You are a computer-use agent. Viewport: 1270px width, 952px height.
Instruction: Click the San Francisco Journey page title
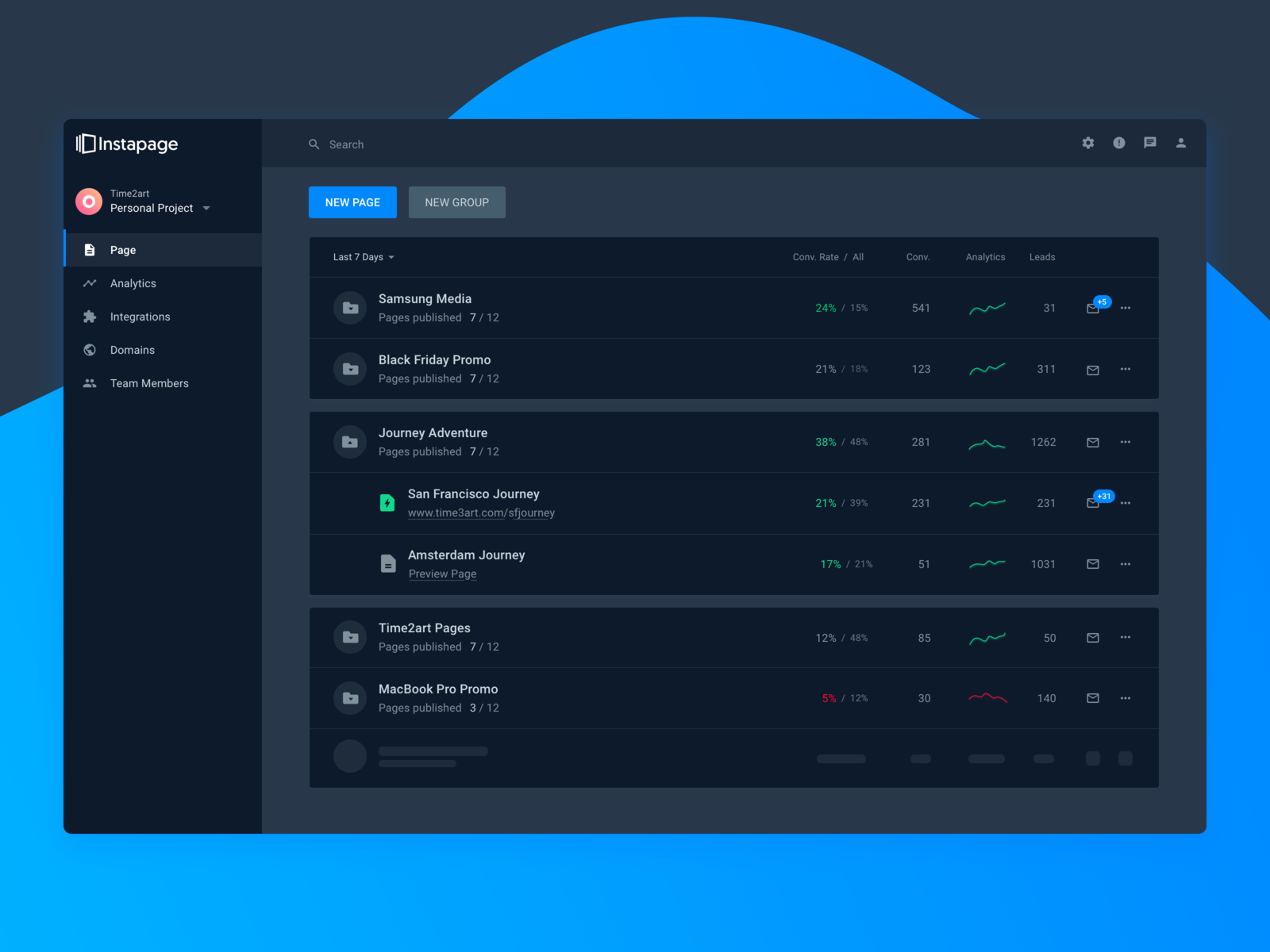pyautogui.click(x=474, y=494)
